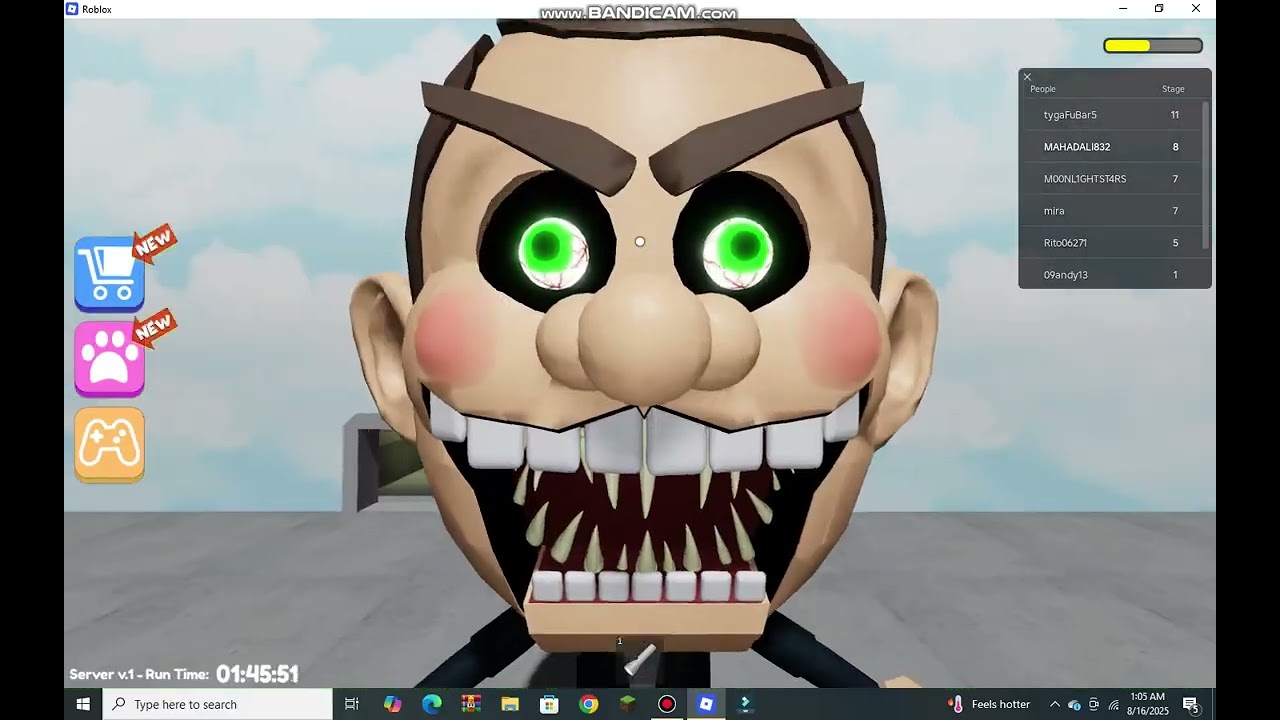Open Minecraft from the taskbar

click(627, 704)
